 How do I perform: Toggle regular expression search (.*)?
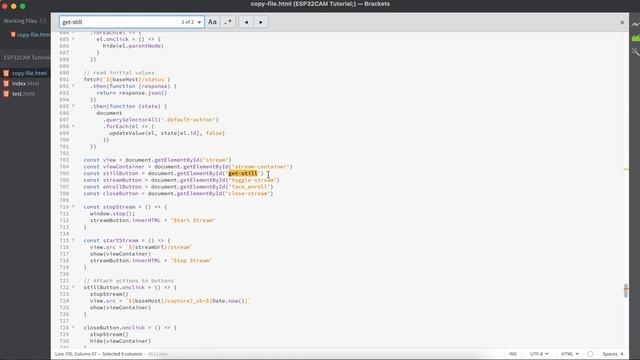click(228, 22)
